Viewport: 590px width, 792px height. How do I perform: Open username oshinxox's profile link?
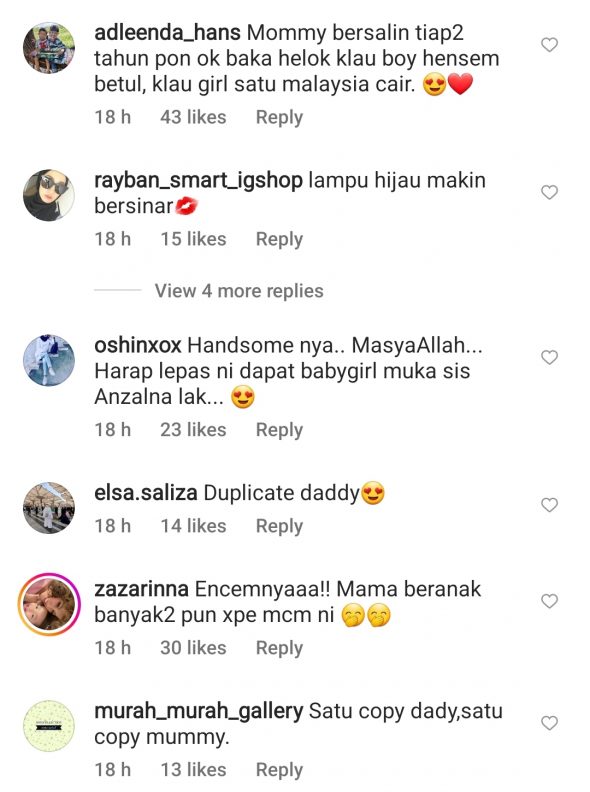137,345
